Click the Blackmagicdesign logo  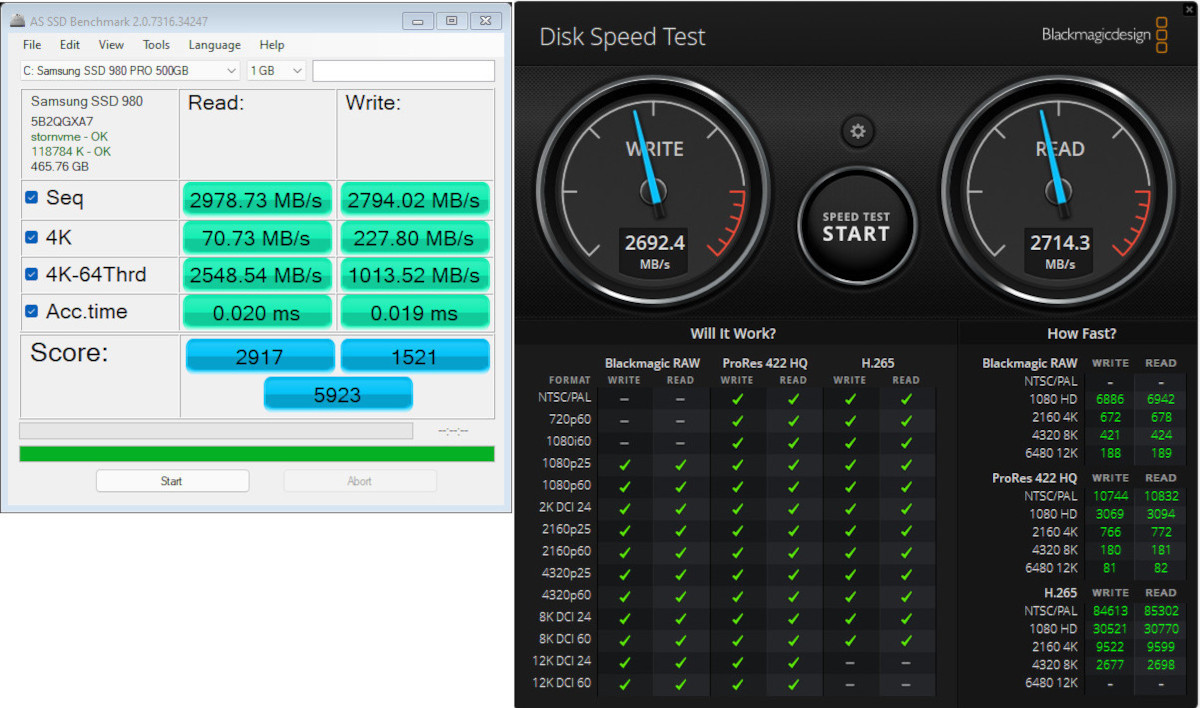coord(1104,35)
